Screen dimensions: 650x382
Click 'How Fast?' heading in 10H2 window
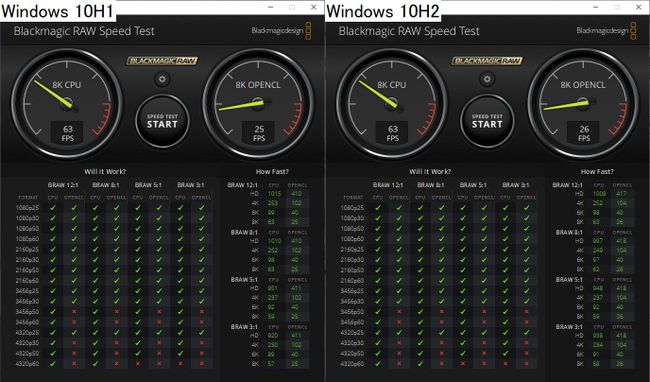(x=597, y=172)
